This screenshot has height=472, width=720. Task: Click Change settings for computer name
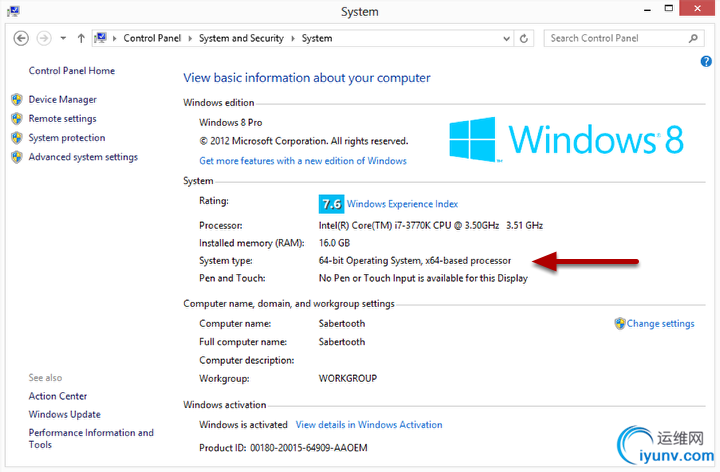(x=660, y=324)
